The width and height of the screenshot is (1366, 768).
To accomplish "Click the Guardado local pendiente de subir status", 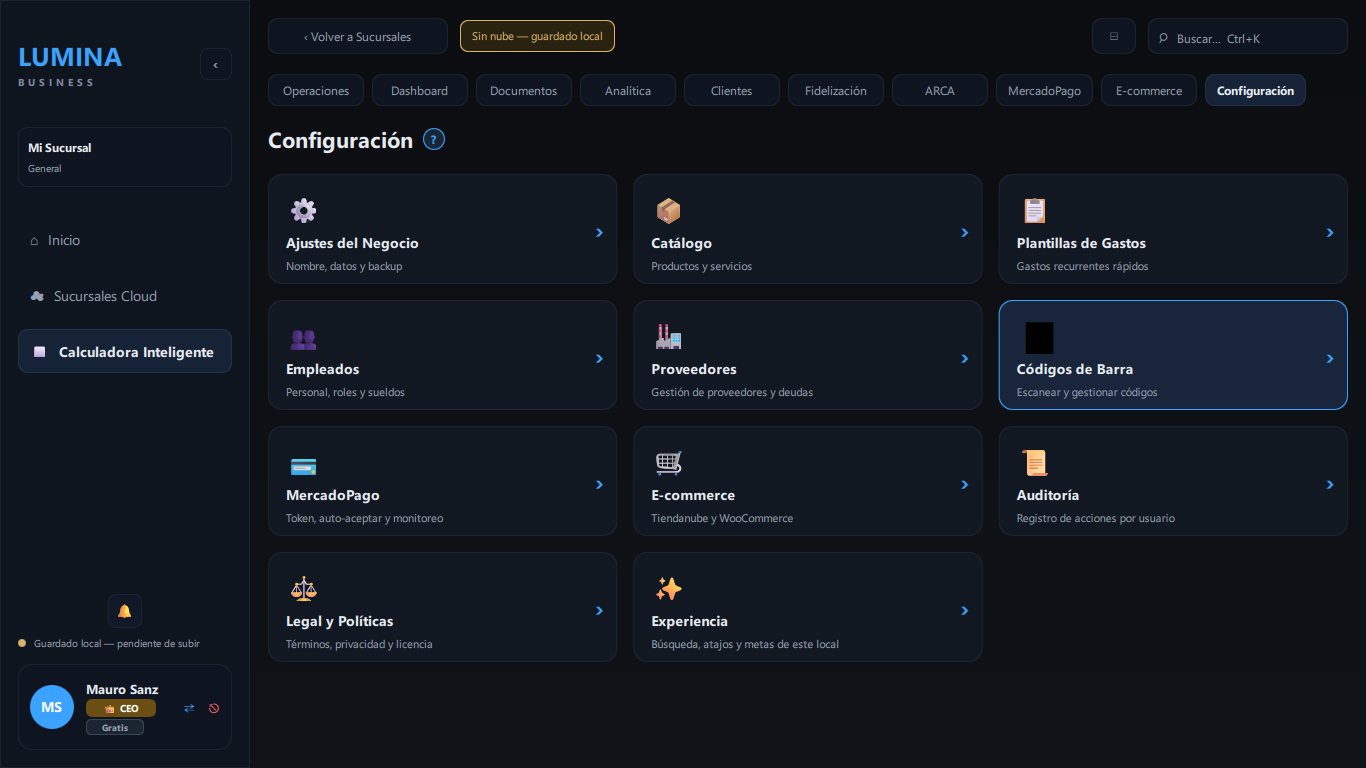I will tap(109, 643).
